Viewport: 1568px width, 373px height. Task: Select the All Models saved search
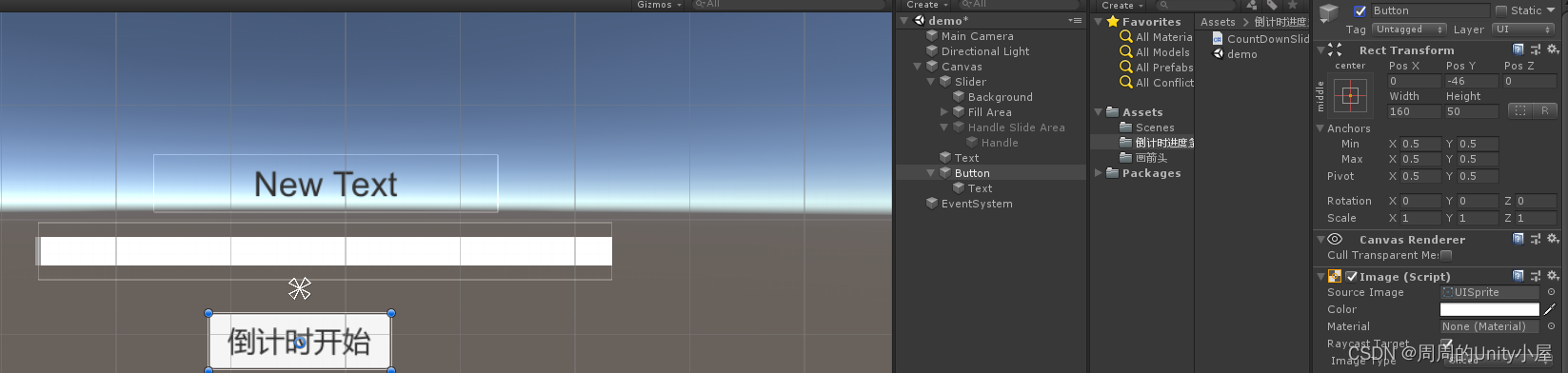coord(1155,52)
